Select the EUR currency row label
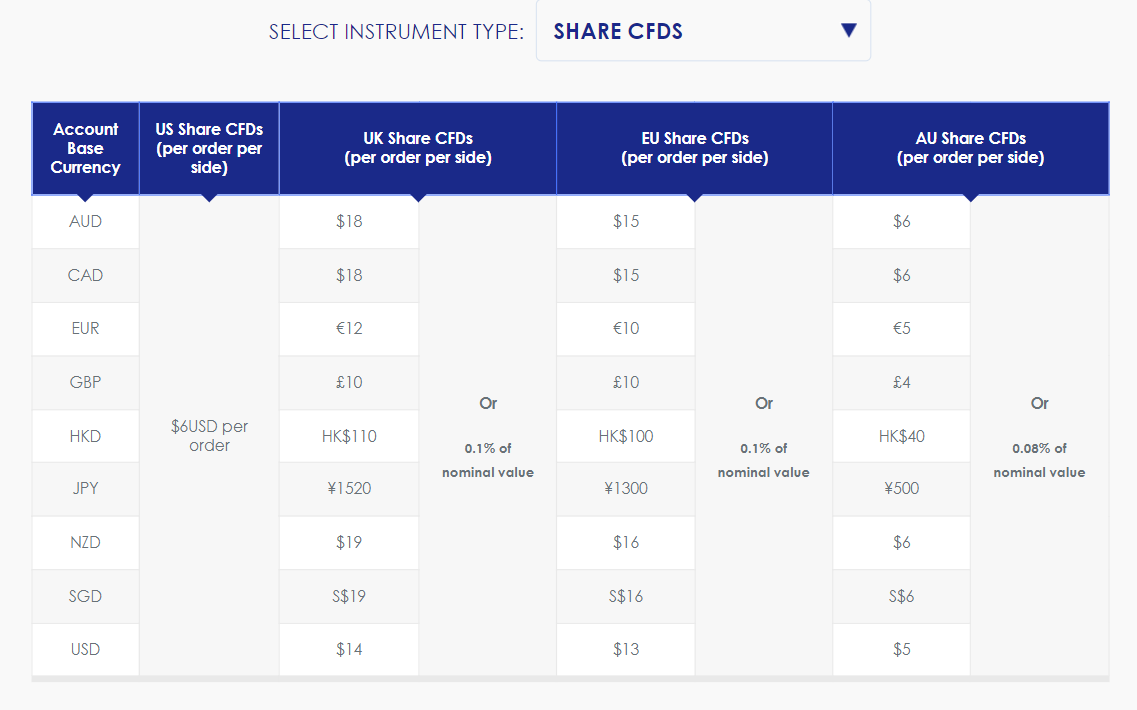Image resolution: width=1137 pixels, height=710 pixels. point(86,329)
